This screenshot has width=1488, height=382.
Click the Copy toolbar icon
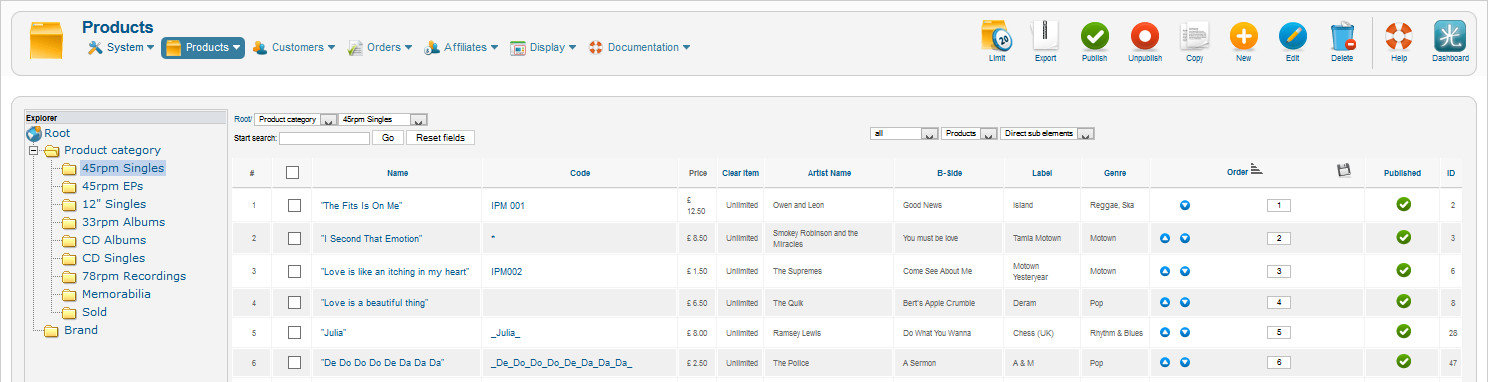1194,37
